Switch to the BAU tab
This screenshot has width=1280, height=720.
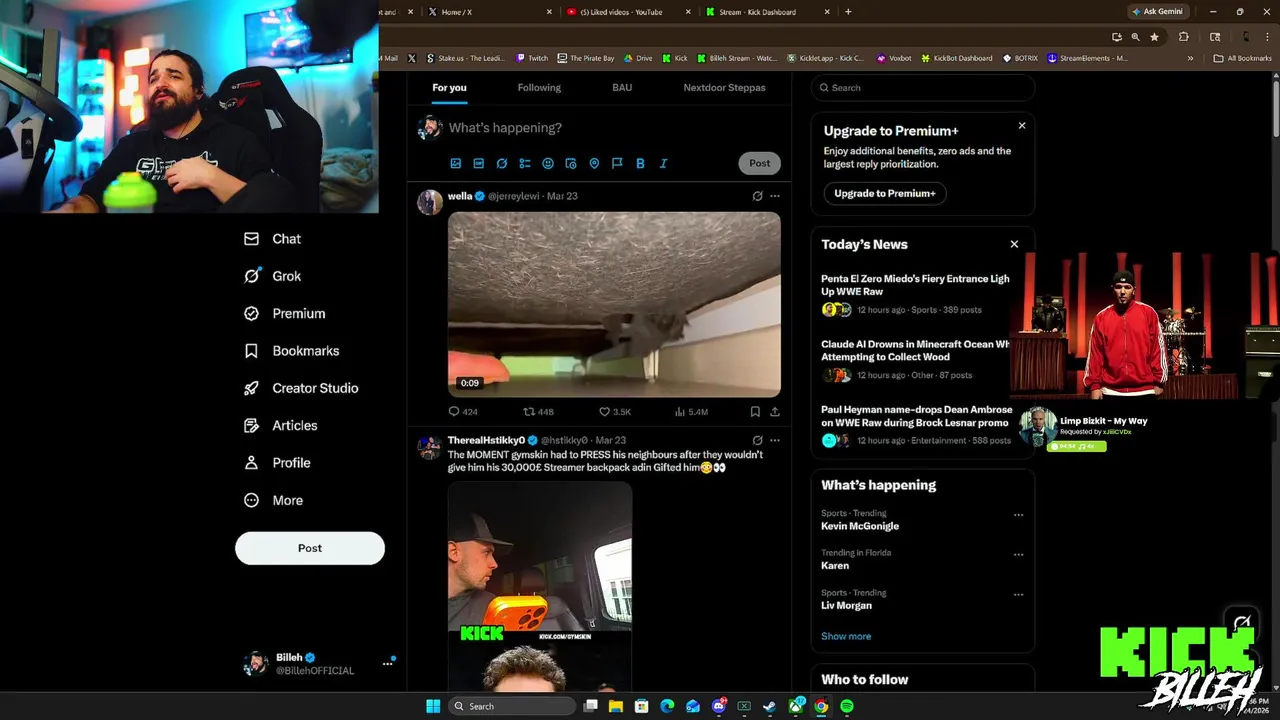(622, 88)
